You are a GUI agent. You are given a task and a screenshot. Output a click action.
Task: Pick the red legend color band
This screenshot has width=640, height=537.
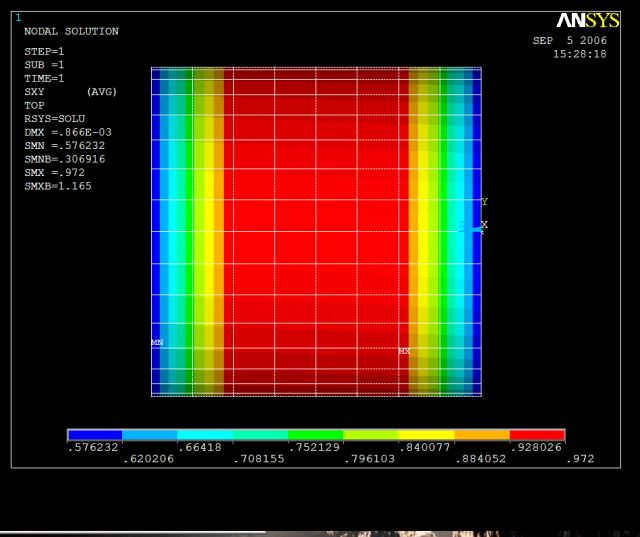pyautogui.click(x=537, y=435)
